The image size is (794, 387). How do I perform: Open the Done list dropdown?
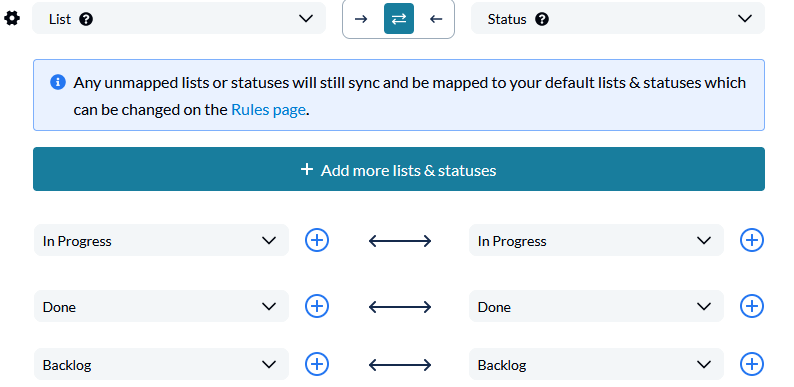pos(161,306)
